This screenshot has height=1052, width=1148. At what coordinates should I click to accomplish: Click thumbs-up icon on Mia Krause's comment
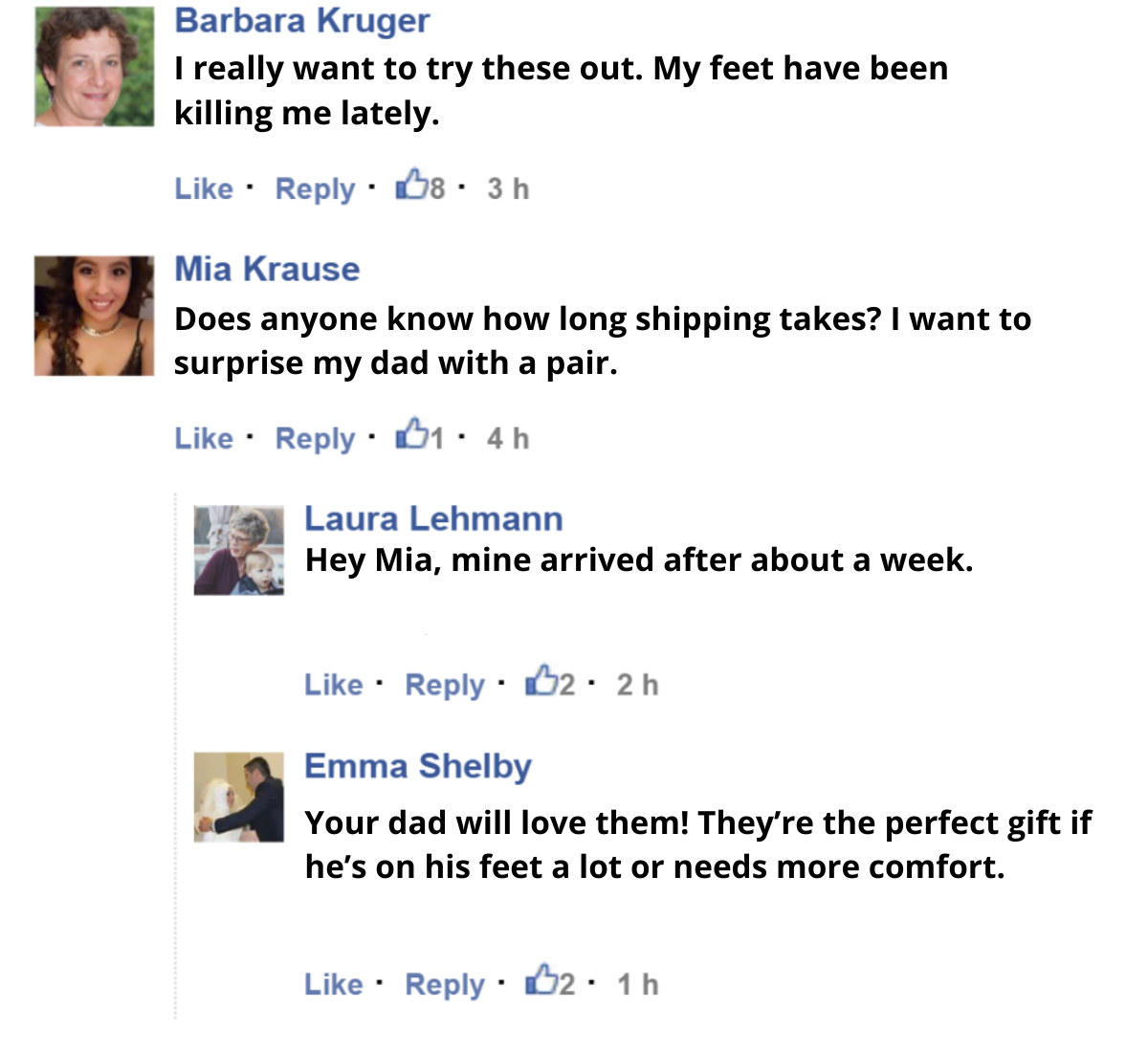pyautogui.click(x=410, y=434)
